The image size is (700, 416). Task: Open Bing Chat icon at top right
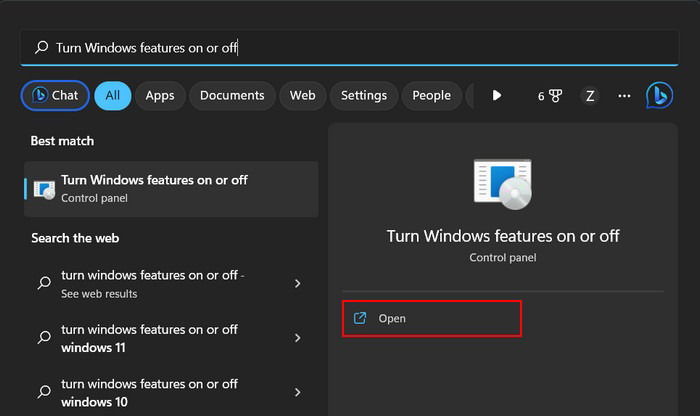pos(659,96)
